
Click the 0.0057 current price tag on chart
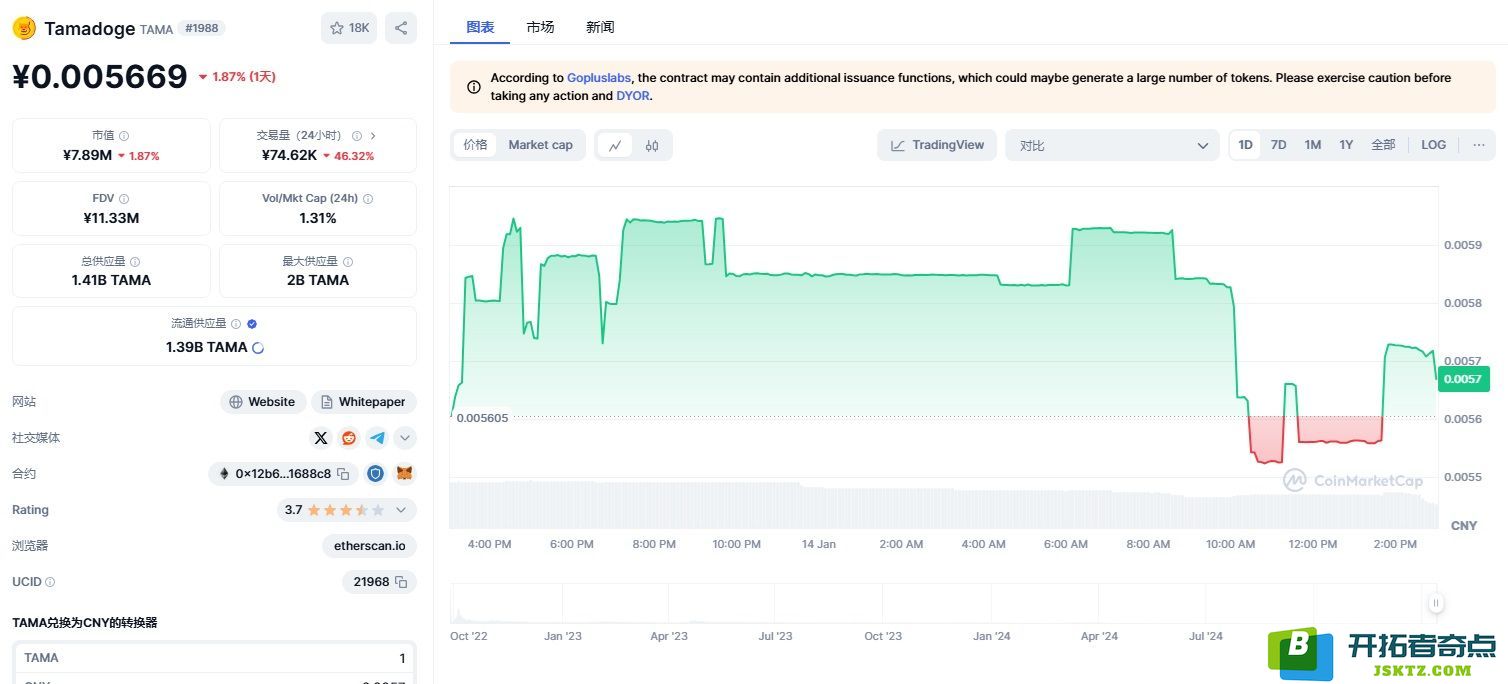(x=1463, y=379)
